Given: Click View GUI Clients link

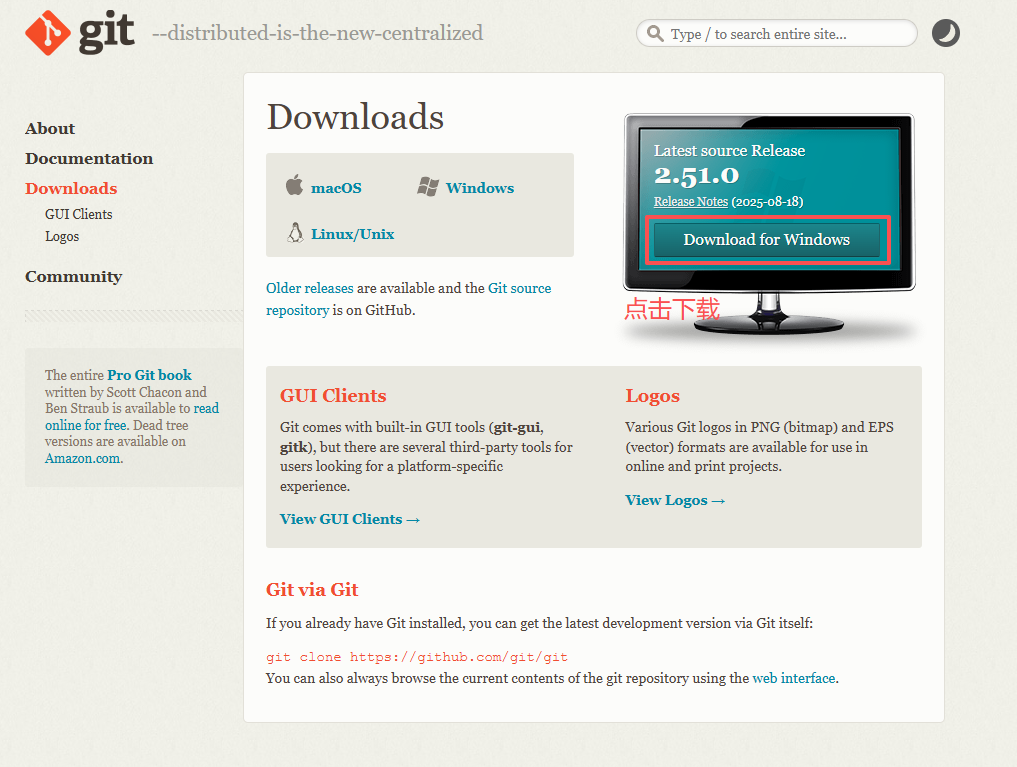Looking at the screenshot, I should coord(350,519).
